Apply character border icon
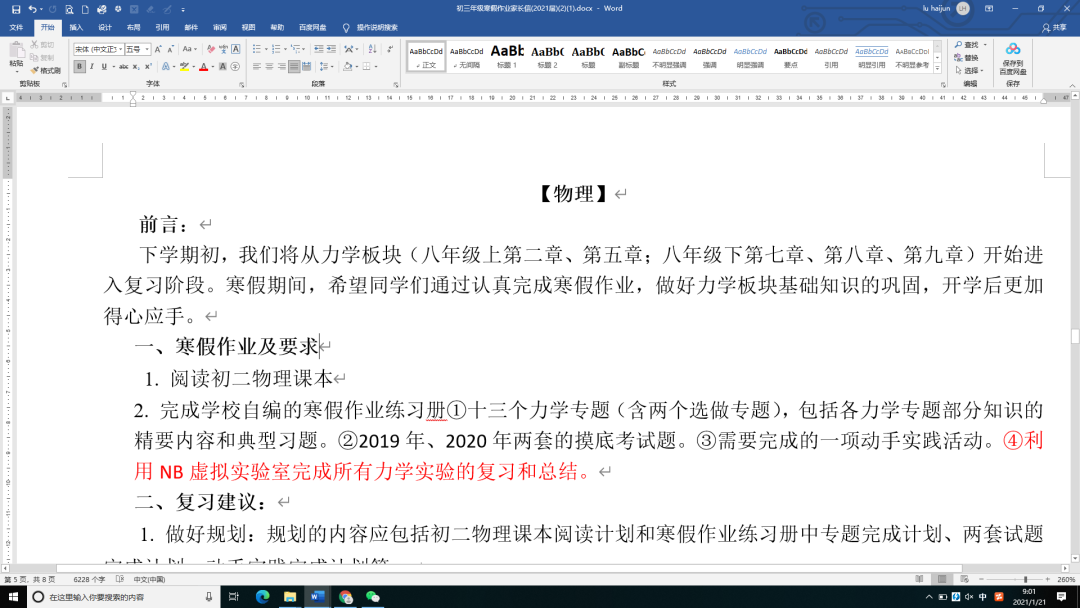The height and width of the screenshot is (608, 1080). [x=236, y=49]
